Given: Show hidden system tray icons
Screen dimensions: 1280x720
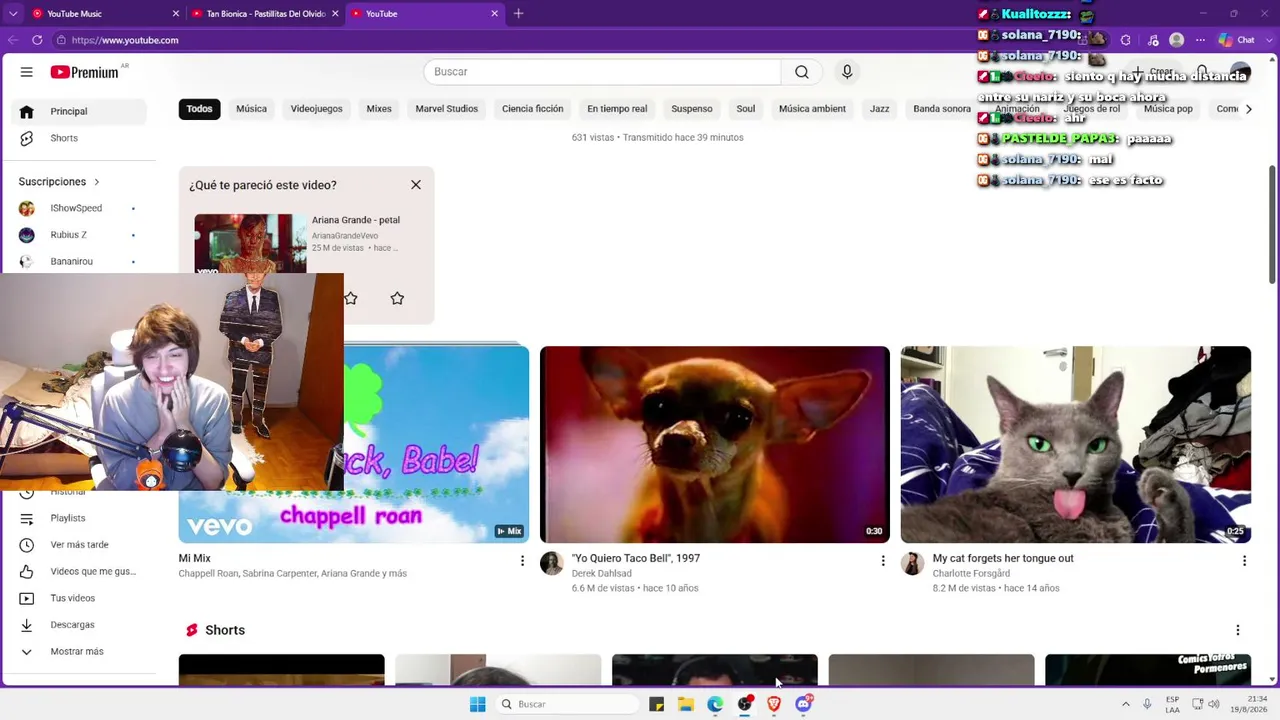Looking at the screenshot, I should tap(1126, 704).
